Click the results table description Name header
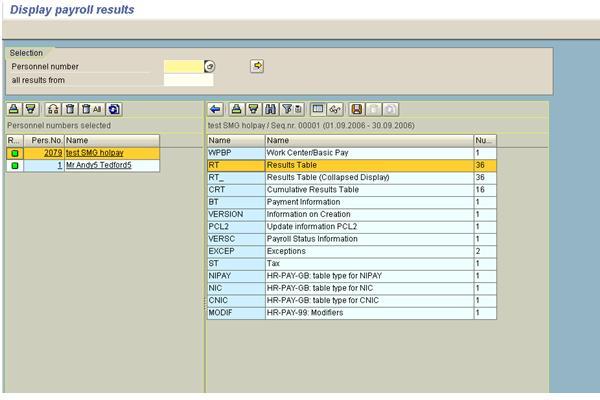This screenshot has height=400, width=600. [369, 140]
